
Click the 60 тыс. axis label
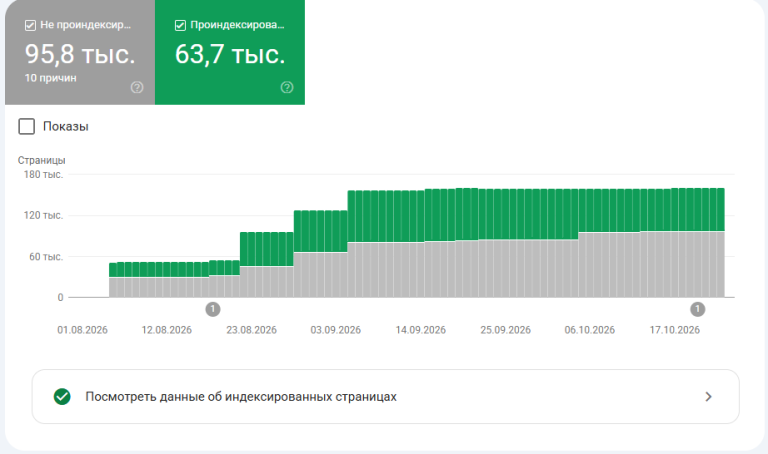[46, 257]
